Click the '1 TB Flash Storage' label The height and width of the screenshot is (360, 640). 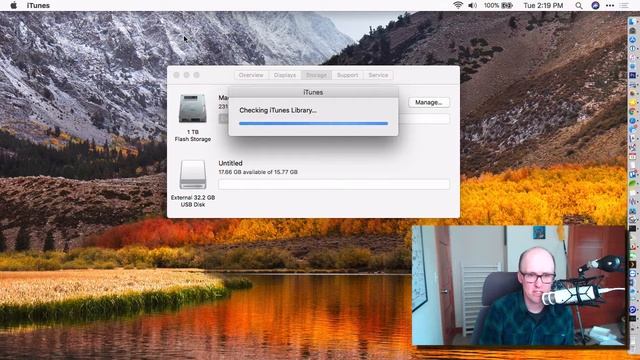tap(193, 136)
